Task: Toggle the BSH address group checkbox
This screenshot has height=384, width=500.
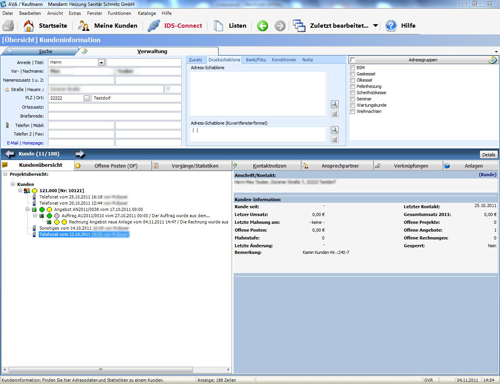Action: (352, 68)
